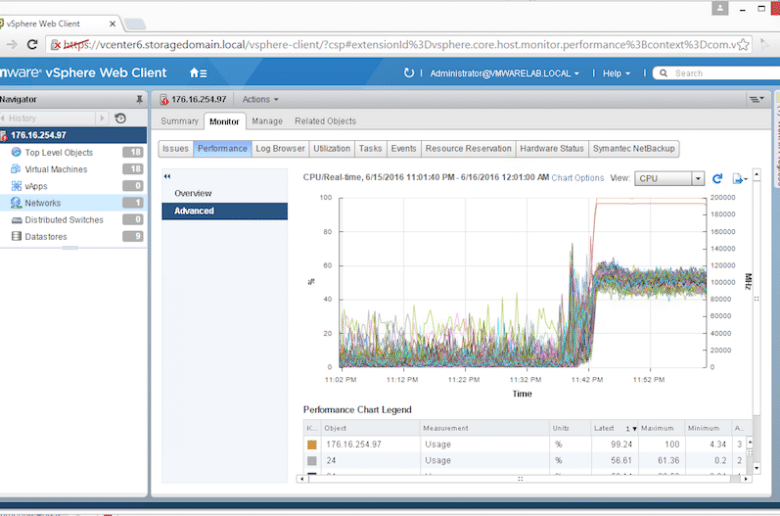Open the Utilization sub-tab
Screen dimensions: 780x516
point(332,149)
